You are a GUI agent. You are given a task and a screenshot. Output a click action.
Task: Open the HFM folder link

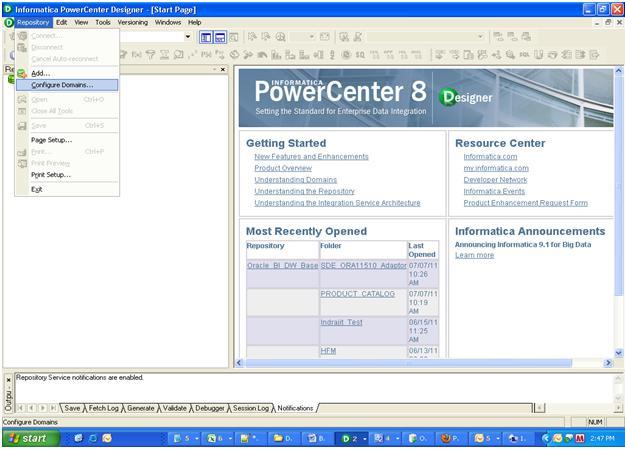pyautogui.click(x=328, y=351)
